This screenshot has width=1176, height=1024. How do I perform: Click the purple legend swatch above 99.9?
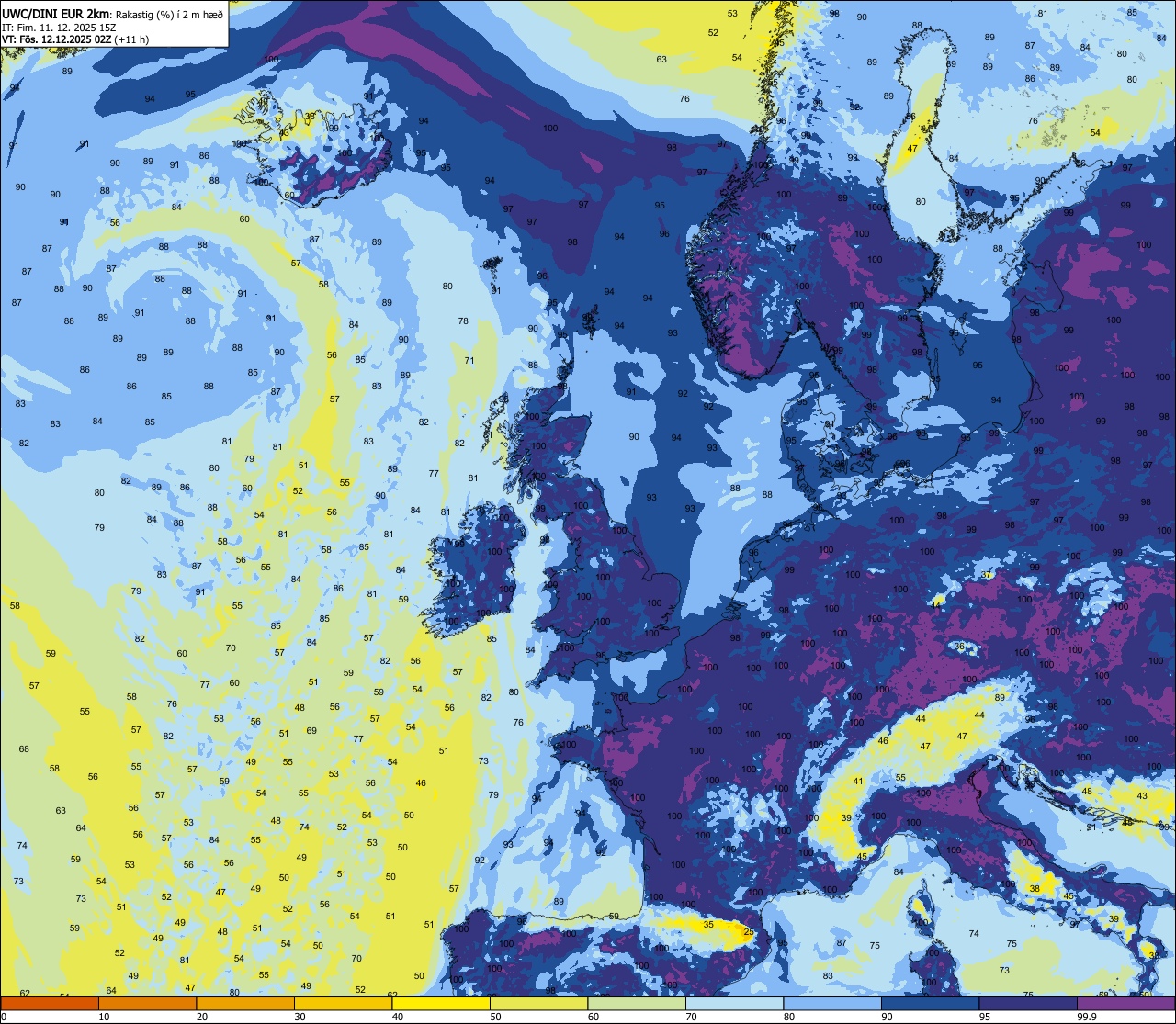coord(1125,1003)
